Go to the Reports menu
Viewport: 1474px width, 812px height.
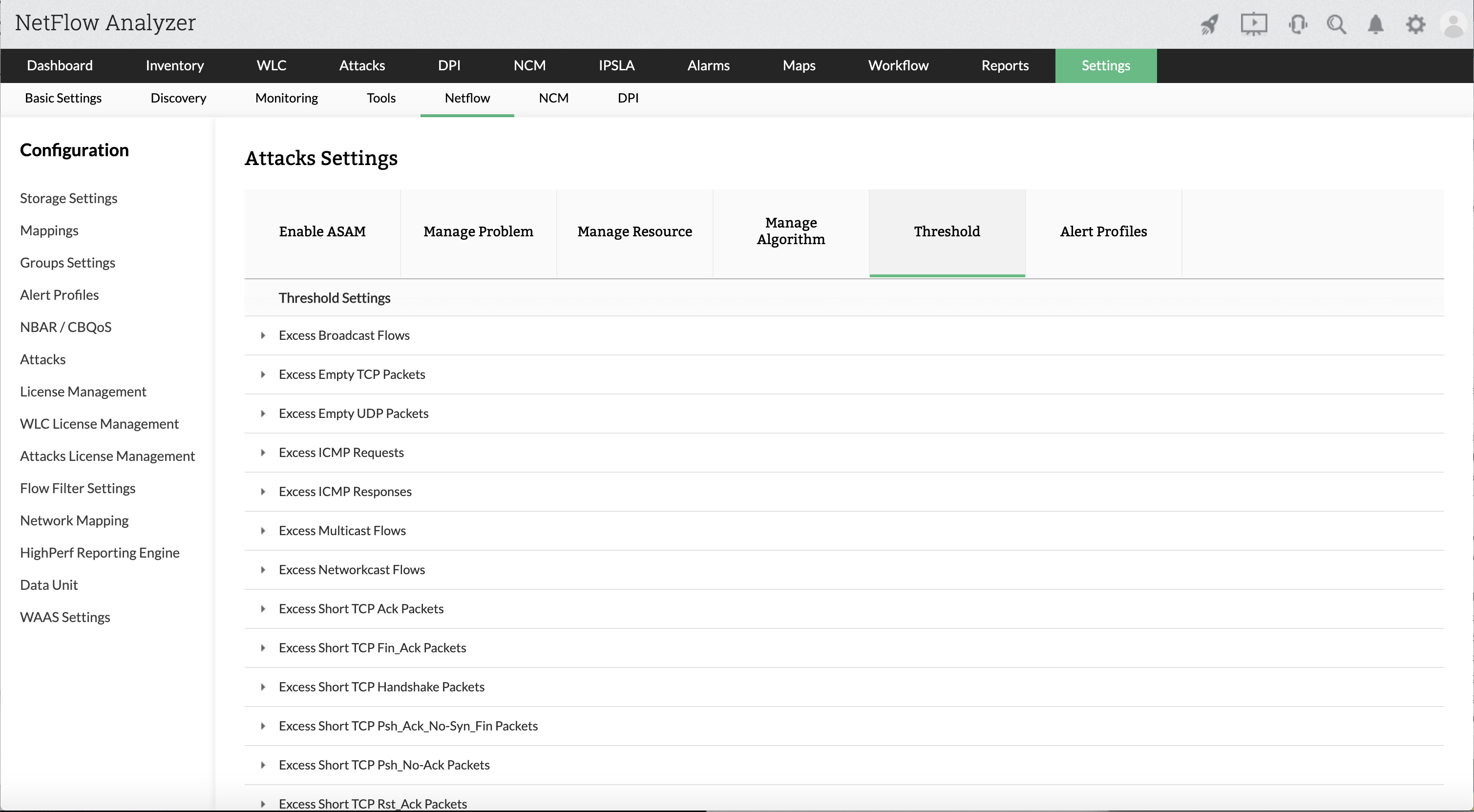click(1005, 66)
